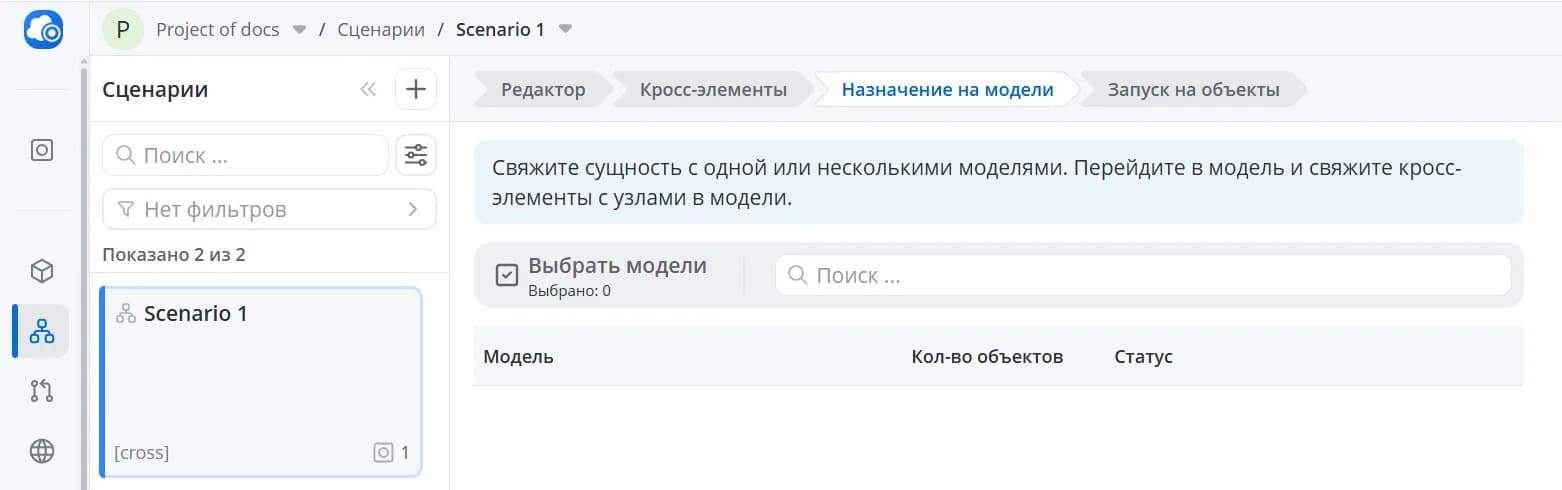Focus the models Поиск input field
The image size is (1562, 490).
(x=1143, y=275)
